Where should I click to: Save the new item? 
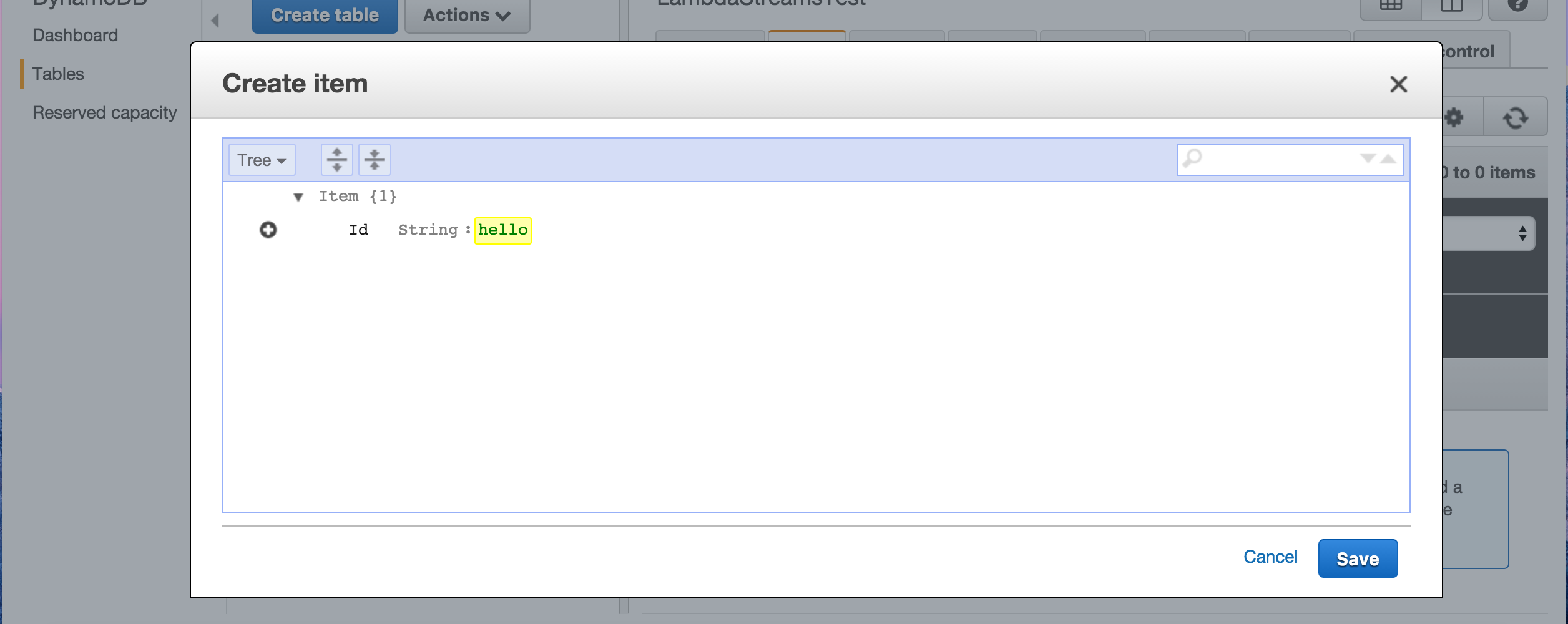(x=1358, y=558)
